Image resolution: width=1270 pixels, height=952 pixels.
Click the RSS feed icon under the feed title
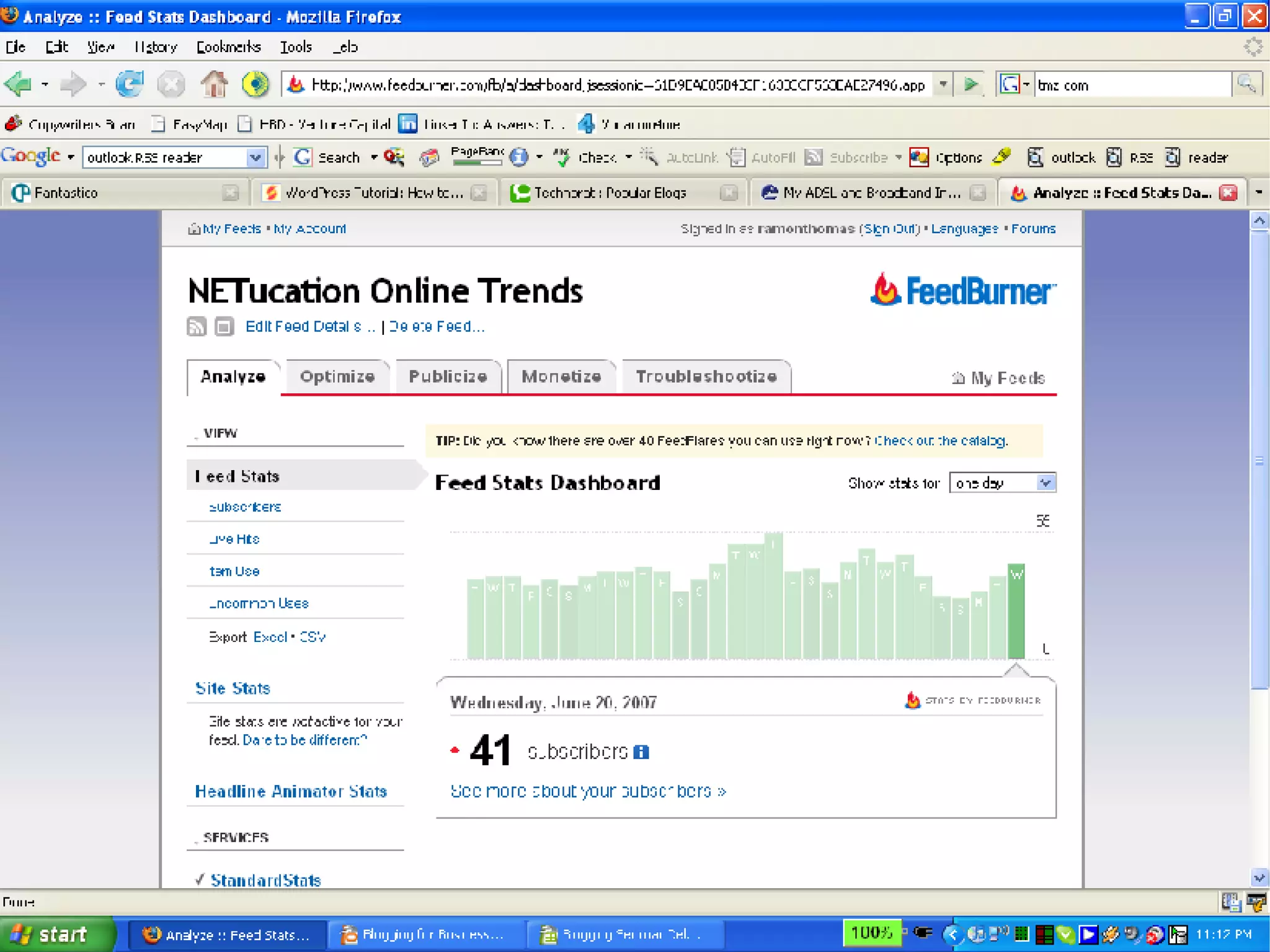point(197,326)
